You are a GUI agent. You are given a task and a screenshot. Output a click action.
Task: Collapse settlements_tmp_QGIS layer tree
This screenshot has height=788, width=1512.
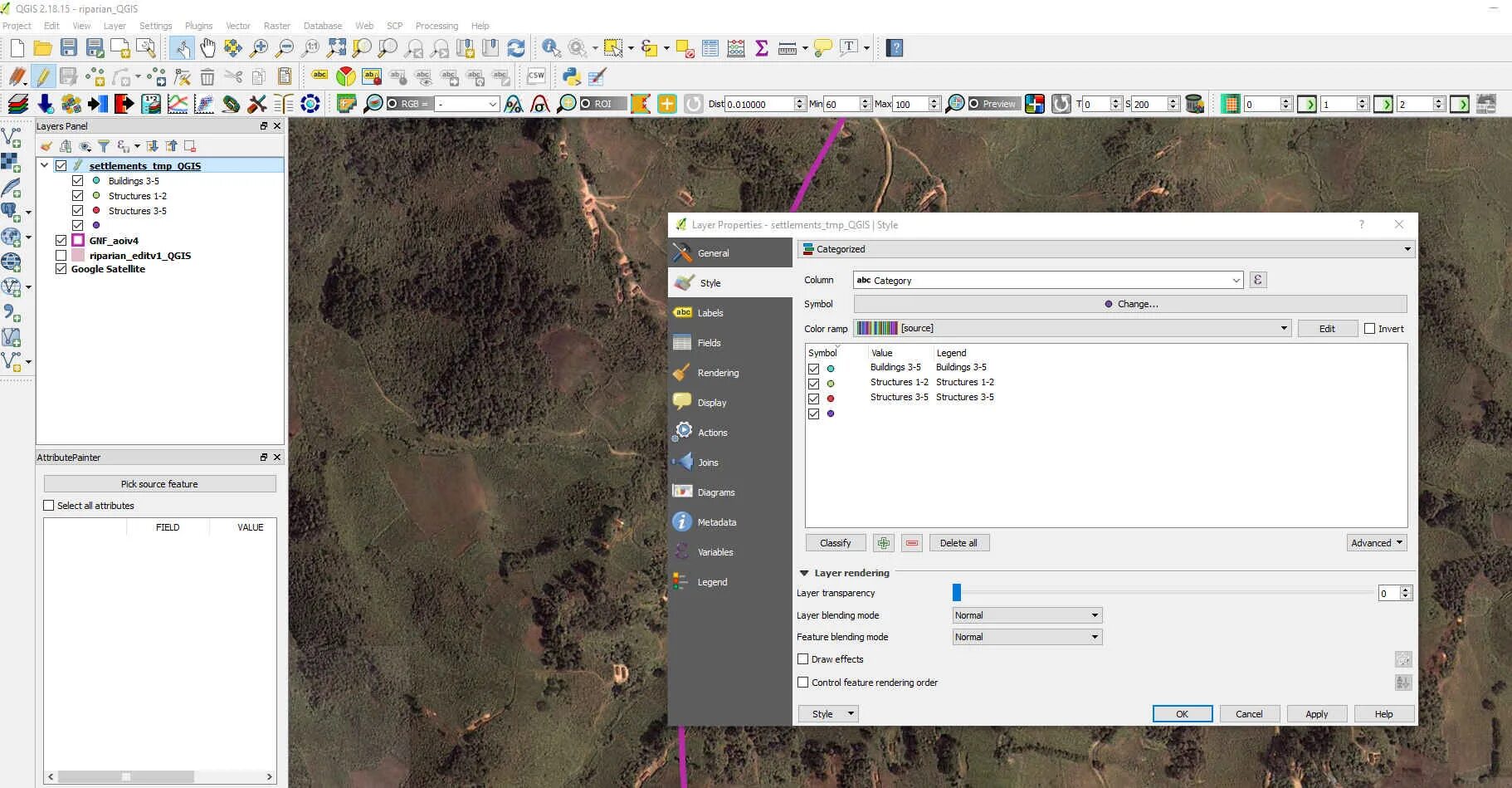[45, 166]
